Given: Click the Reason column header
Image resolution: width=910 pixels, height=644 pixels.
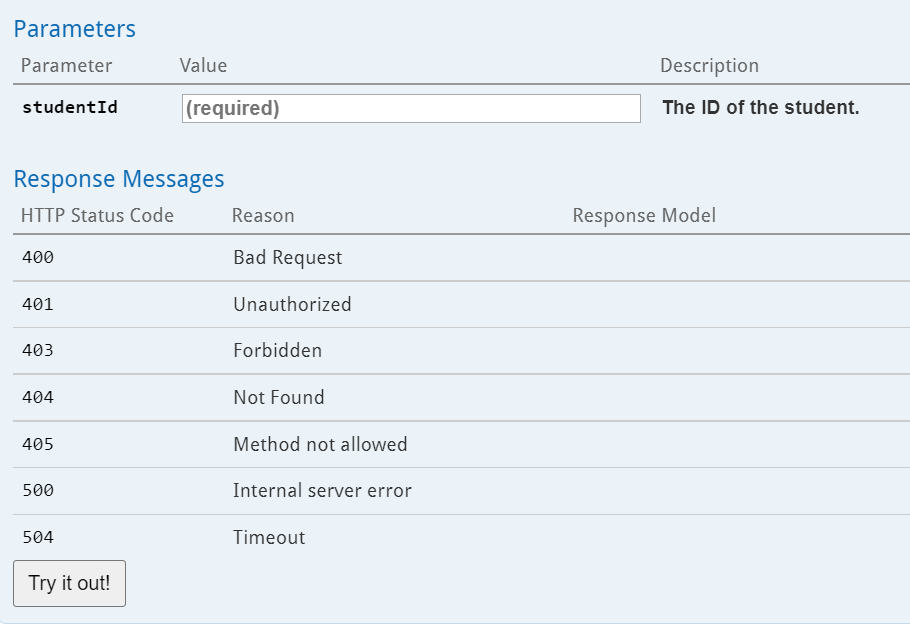Looking at the screenshot, I should coord(263,216).
